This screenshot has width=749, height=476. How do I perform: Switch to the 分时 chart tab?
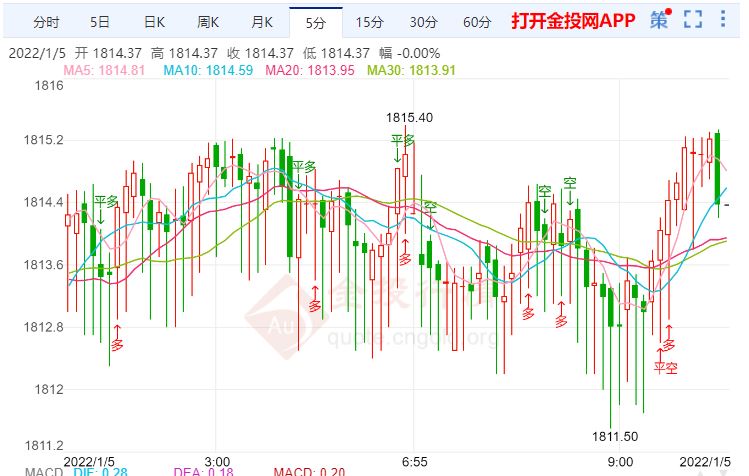(x=46, y=22)
